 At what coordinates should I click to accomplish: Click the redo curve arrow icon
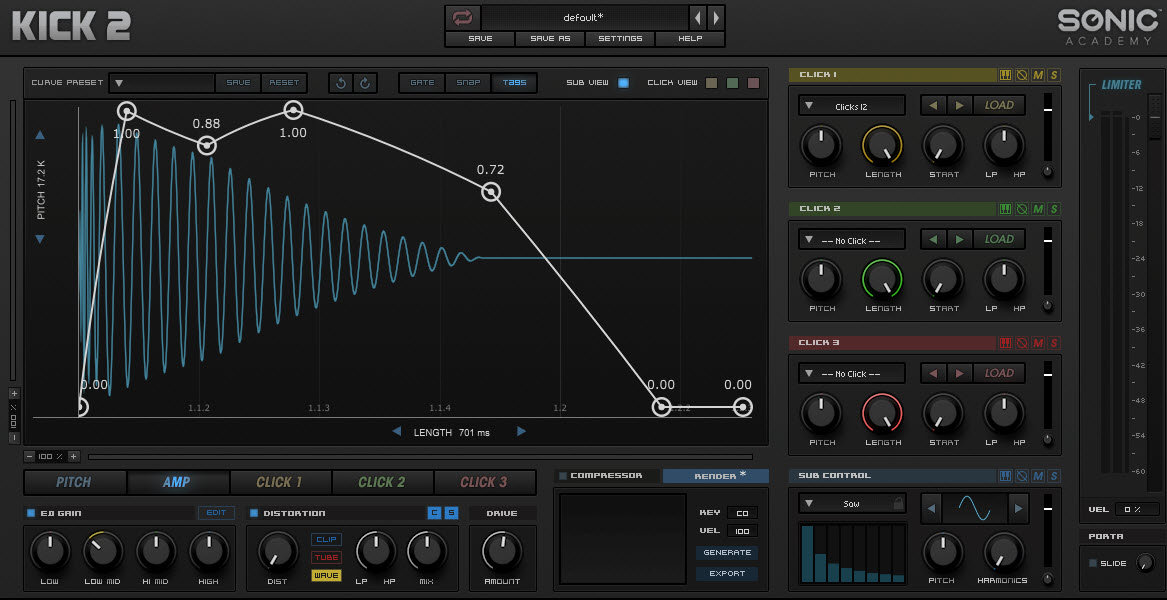(365, 83)
